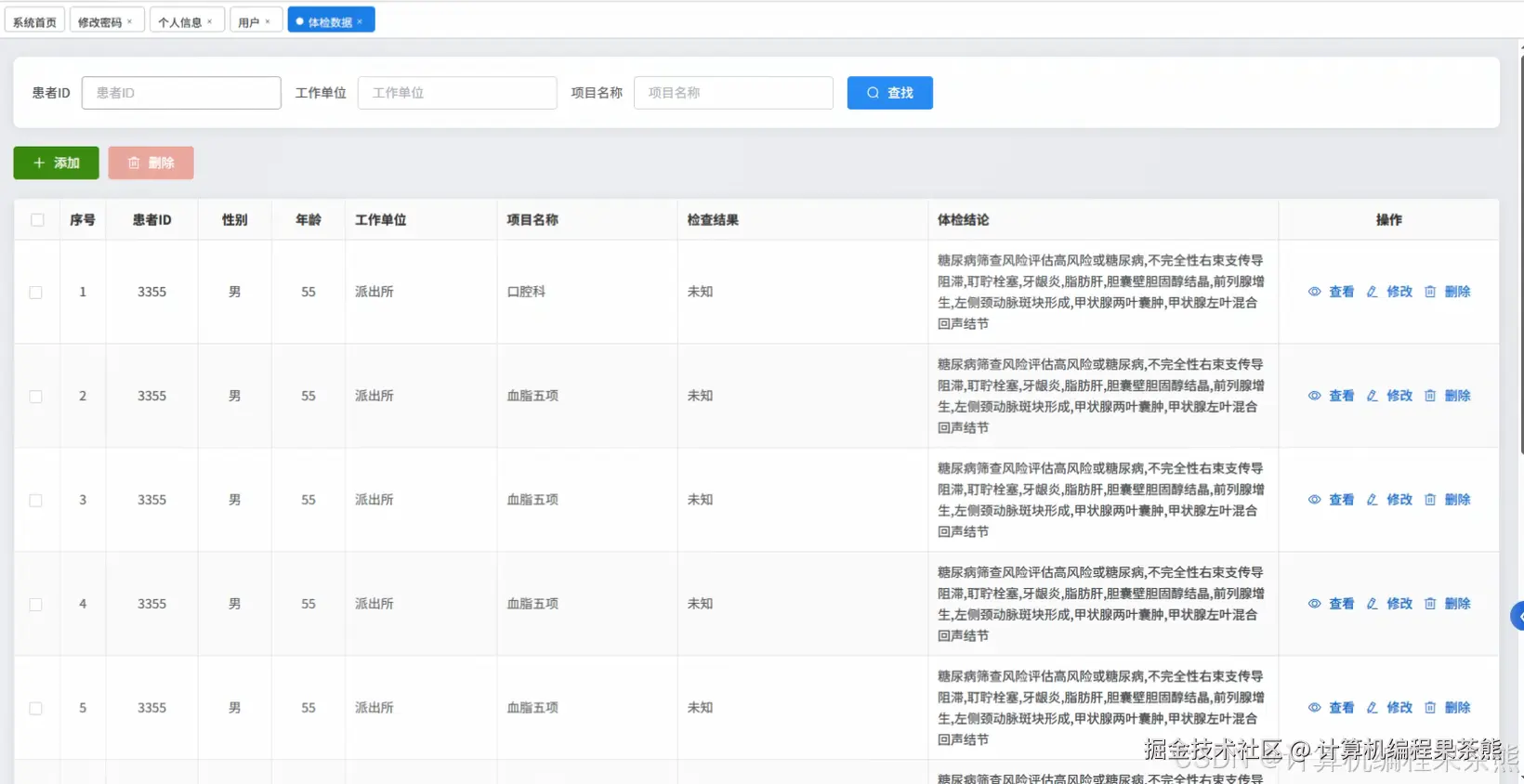Click the eye view icon in row 2
1524x784 pixels.
click(x=1314, y=396)
